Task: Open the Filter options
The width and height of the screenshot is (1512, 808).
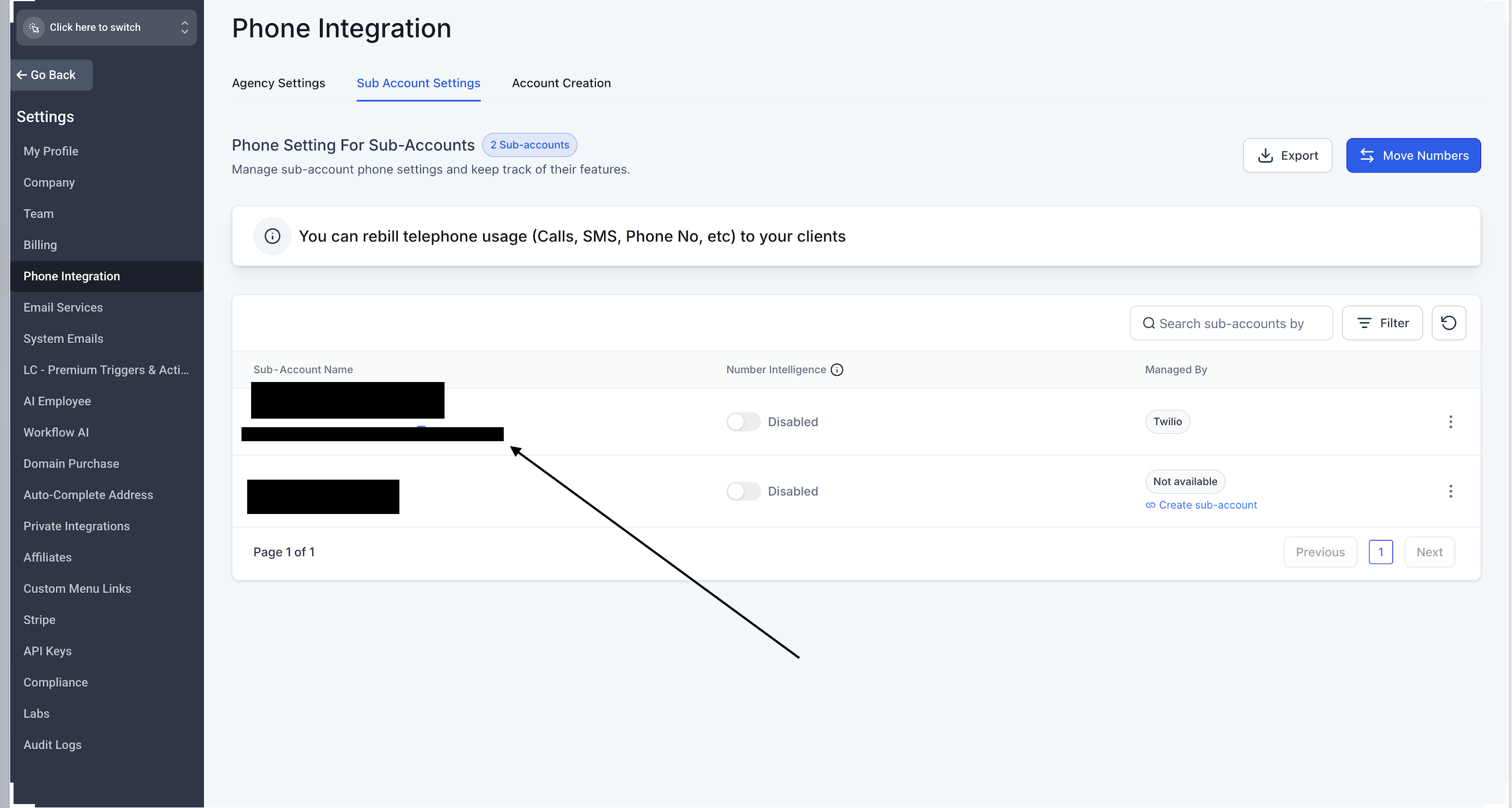Action: click(1382, 323)
